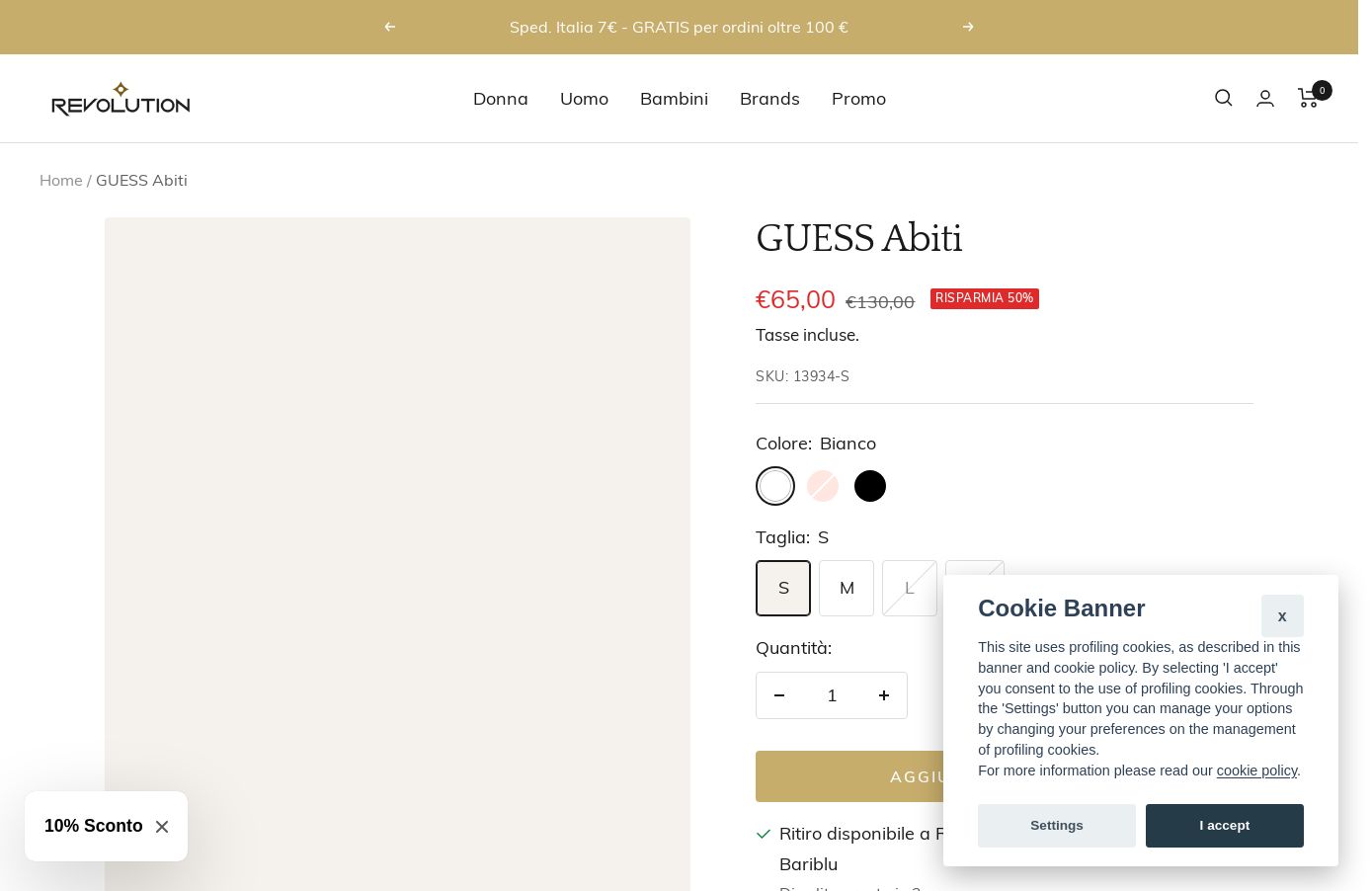
Task: Open the account login icon
Action: click(1265, 98)
